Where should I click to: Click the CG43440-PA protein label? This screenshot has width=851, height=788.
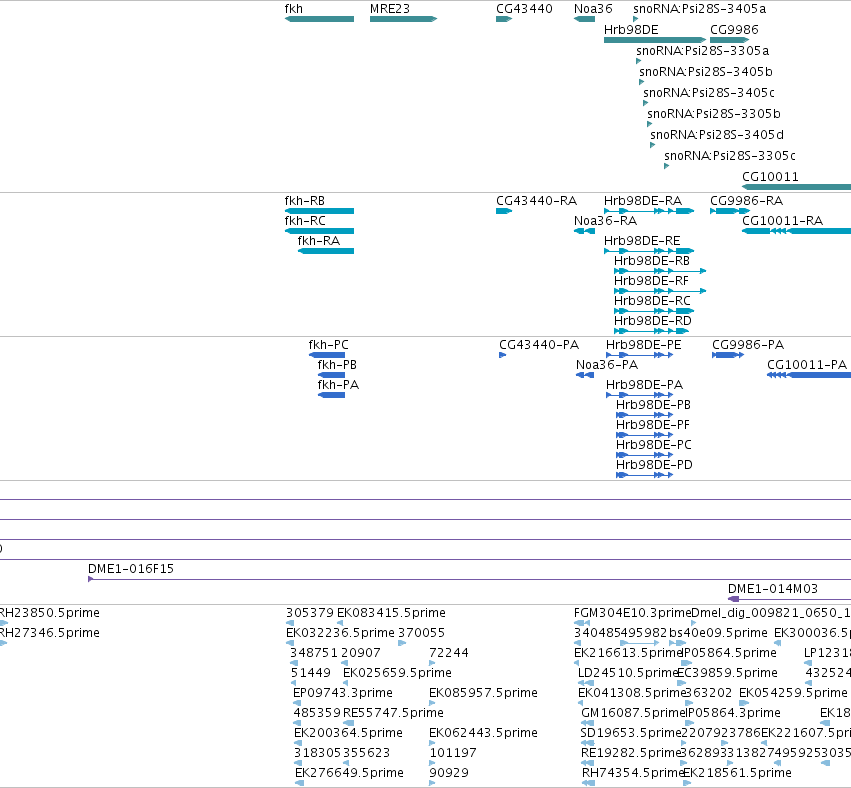539,345
